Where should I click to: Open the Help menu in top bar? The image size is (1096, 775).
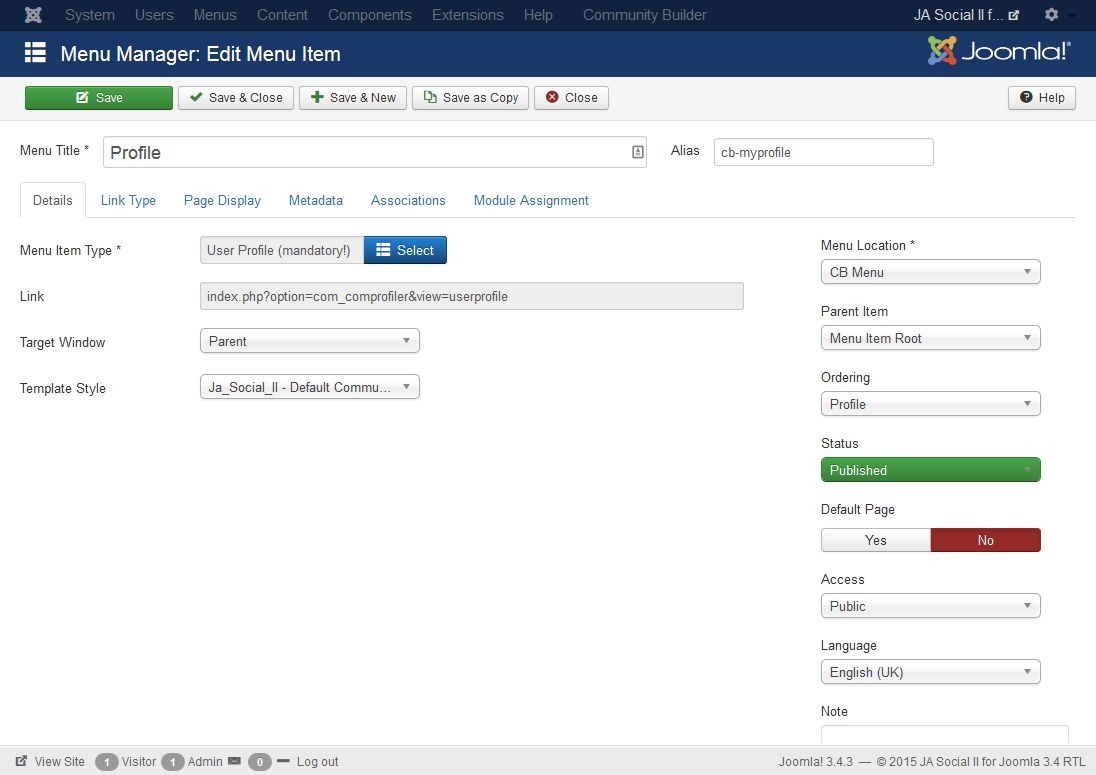click(538, 15)
